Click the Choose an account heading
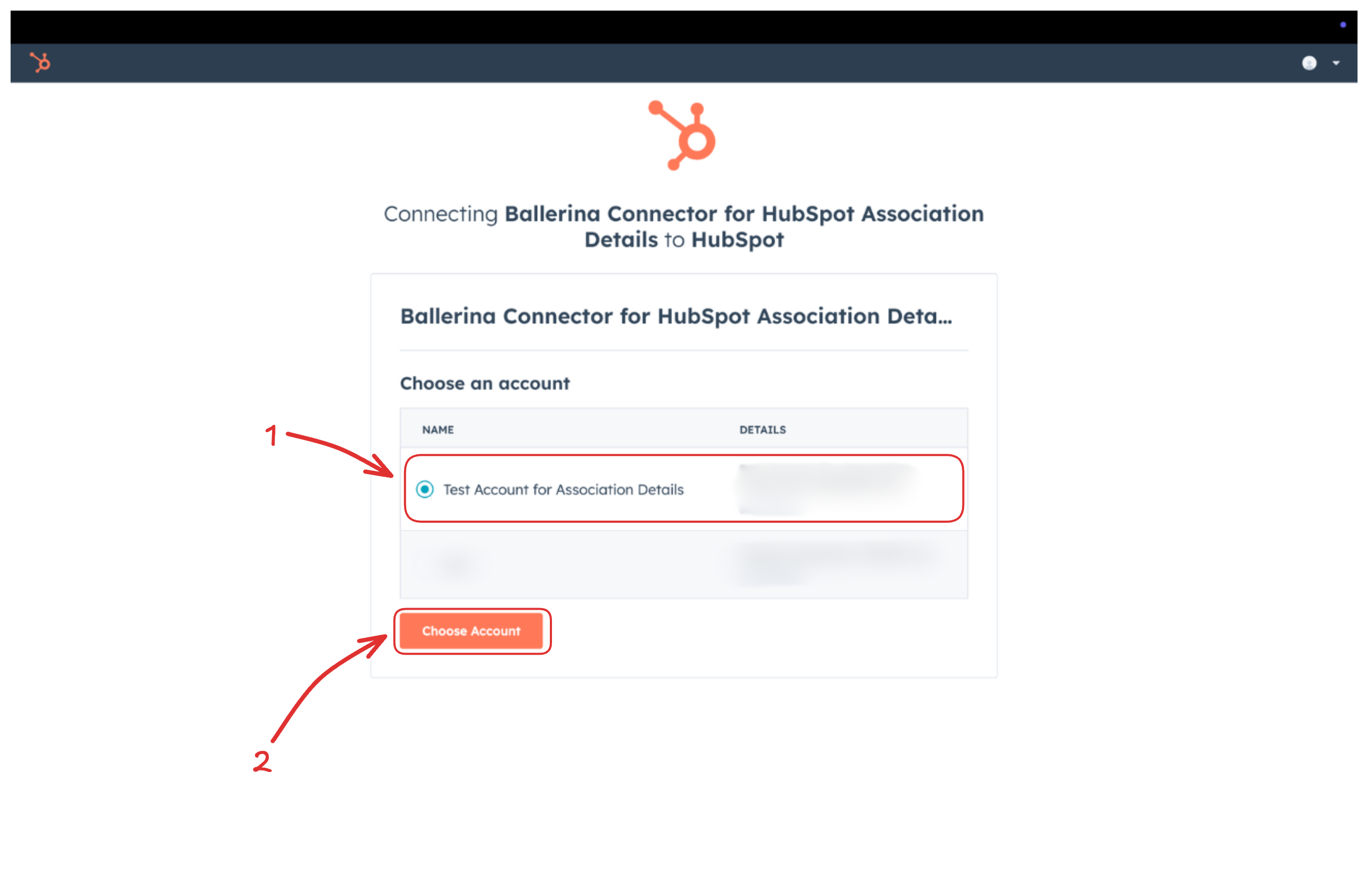This screenshot has width=1368, height=896. tap(485, 383)
